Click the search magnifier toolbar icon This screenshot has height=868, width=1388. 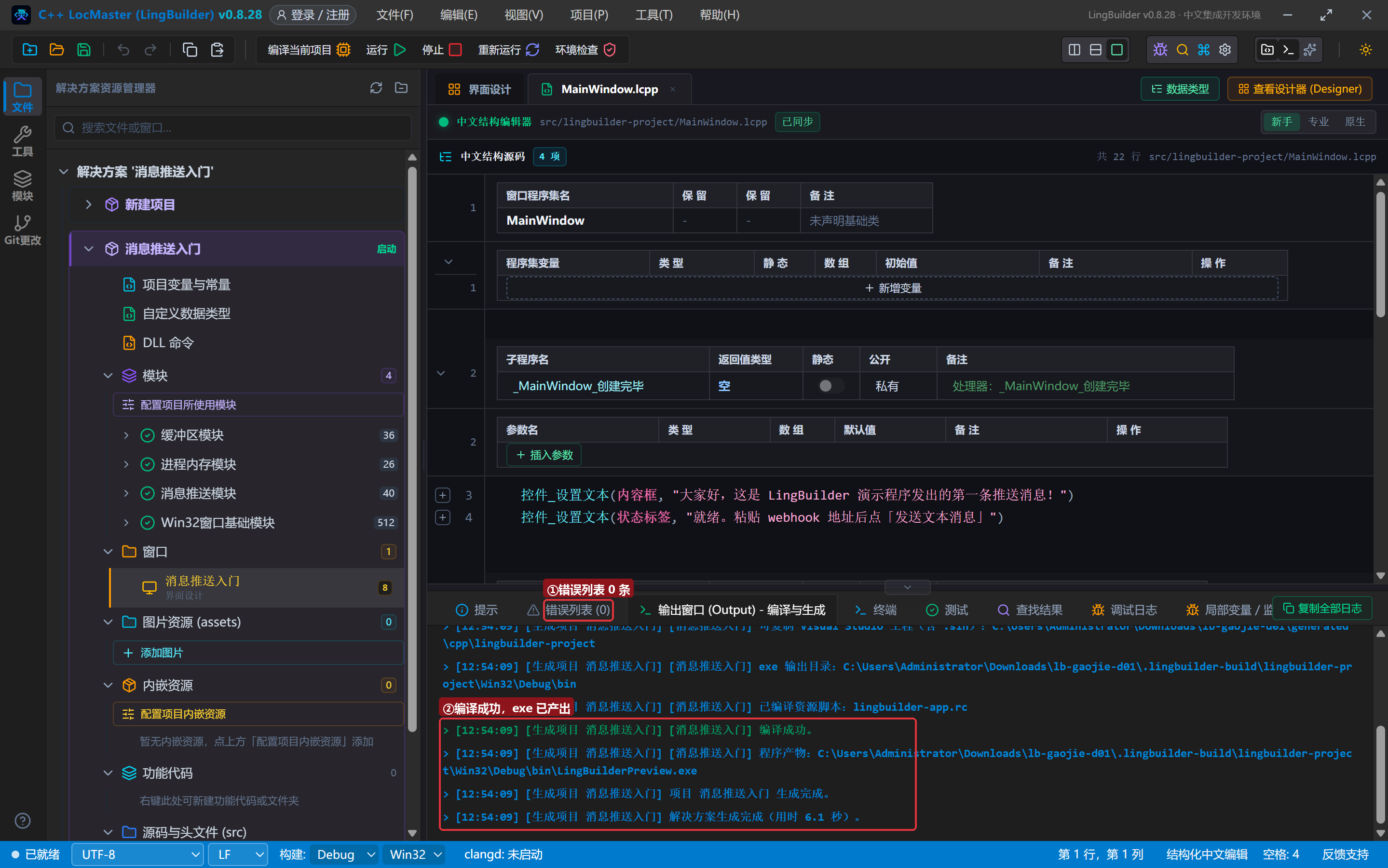pyautogui.click(x=1182, y=50)
